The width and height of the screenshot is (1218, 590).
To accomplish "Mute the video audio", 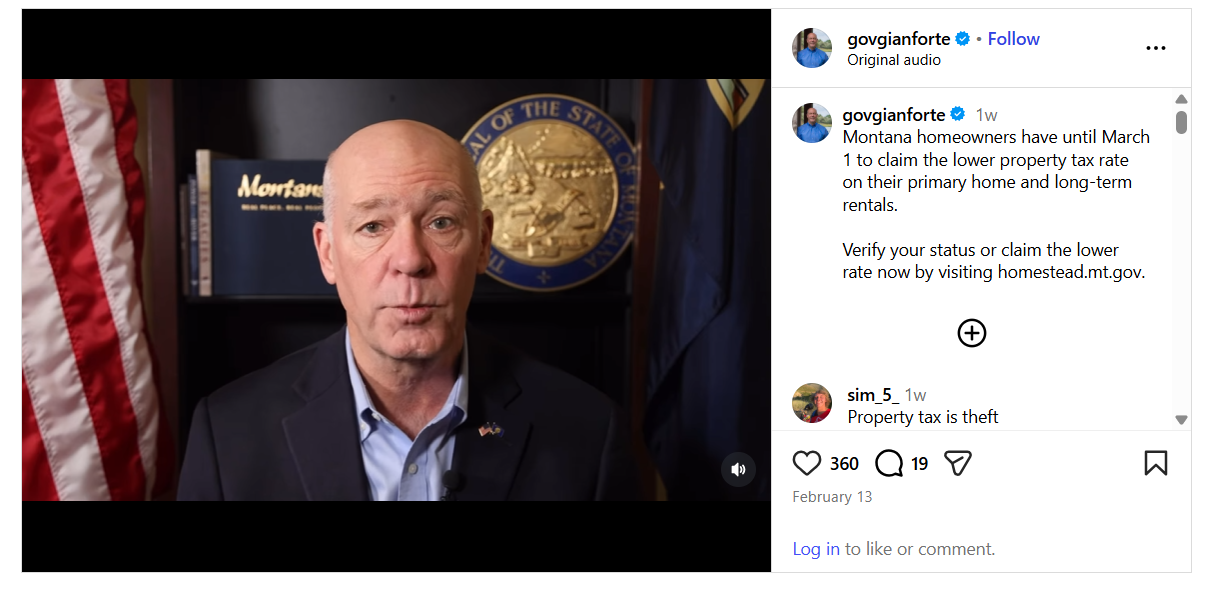I will (738, 469).
